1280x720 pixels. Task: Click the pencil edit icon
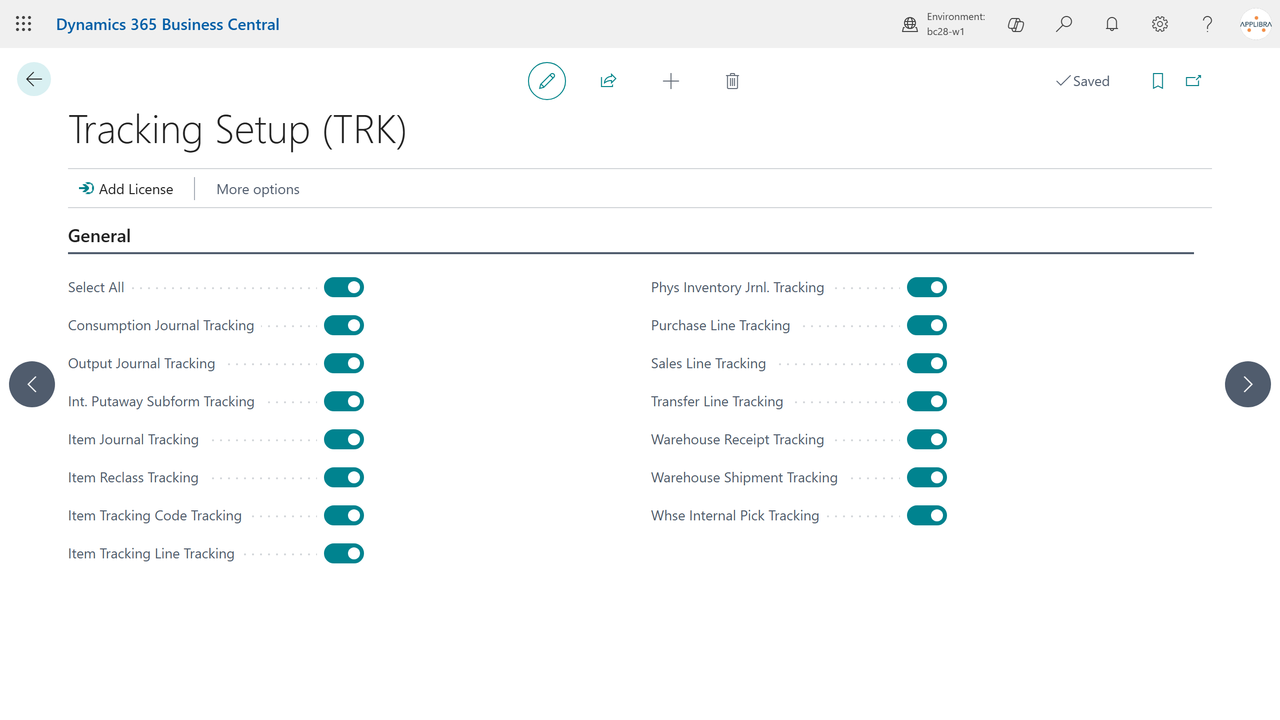tap(547, 81)
